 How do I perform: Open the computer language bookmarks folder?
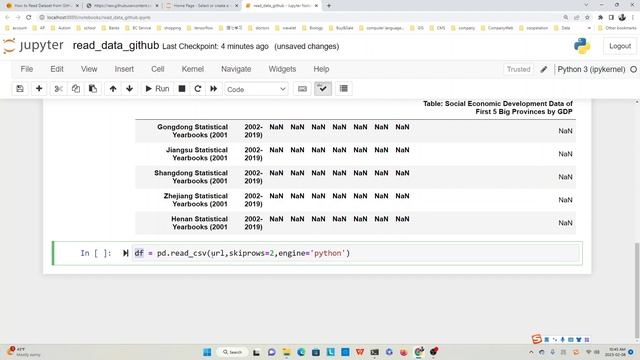[381, 28]
